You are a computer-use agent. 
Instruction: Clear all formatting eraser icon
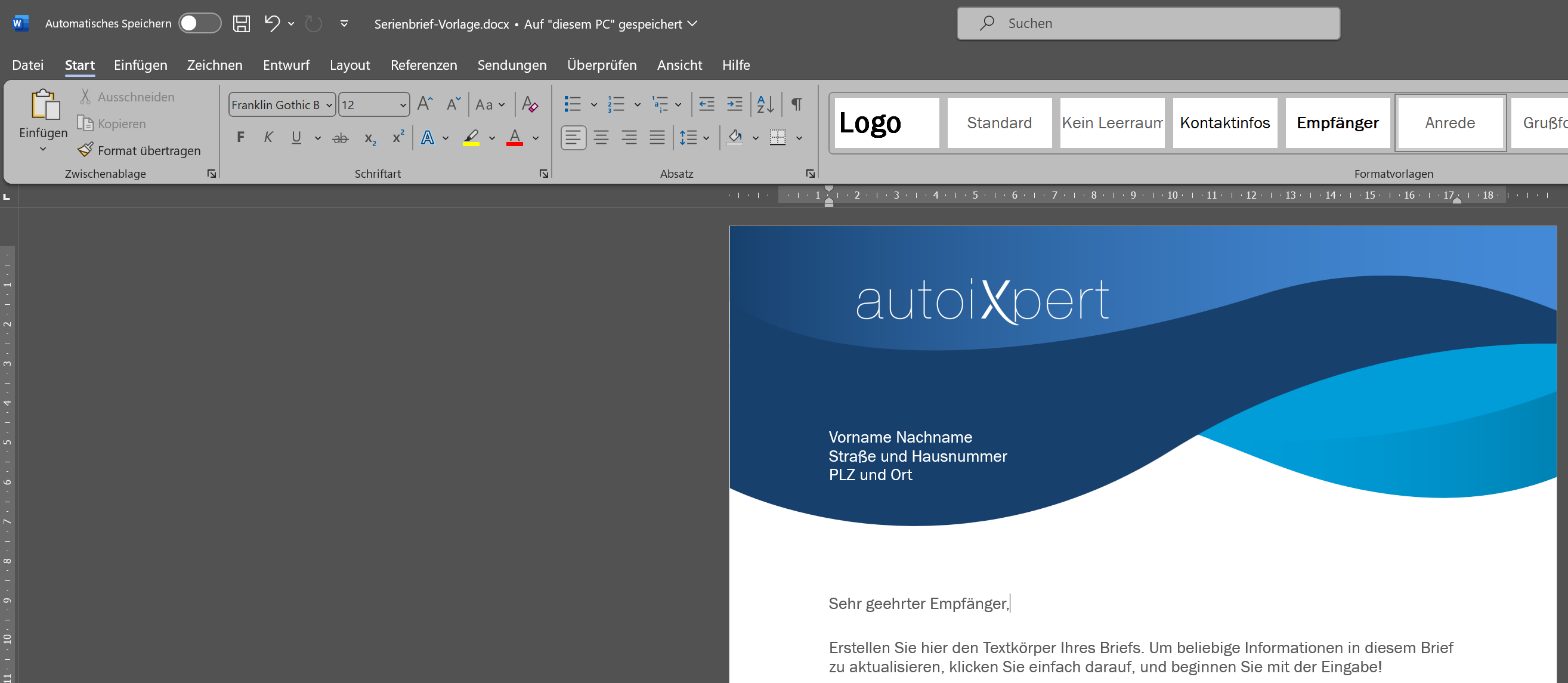point(530,104)
